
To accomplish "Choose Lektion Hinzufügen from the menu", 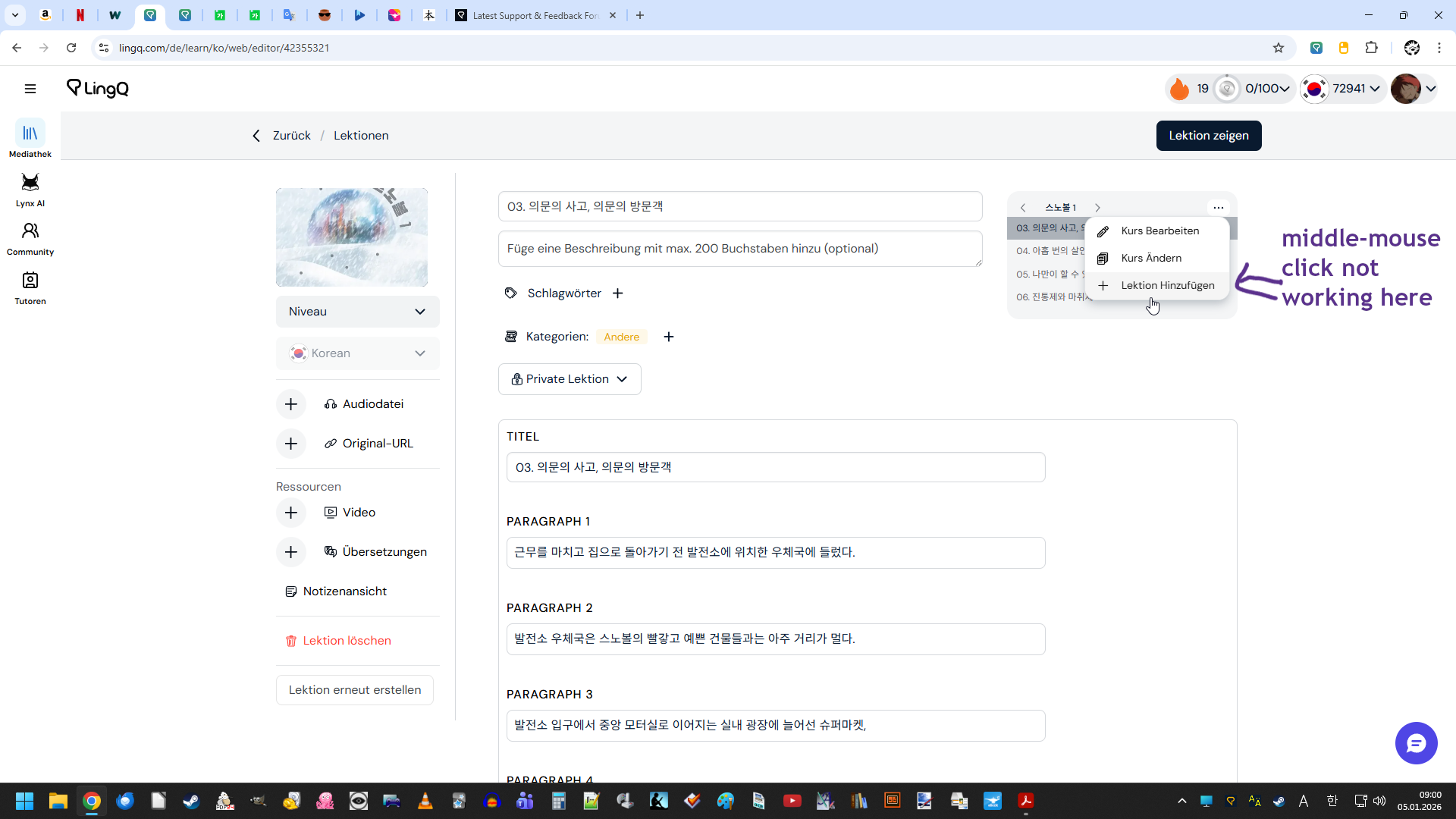I will (1167, 286).
